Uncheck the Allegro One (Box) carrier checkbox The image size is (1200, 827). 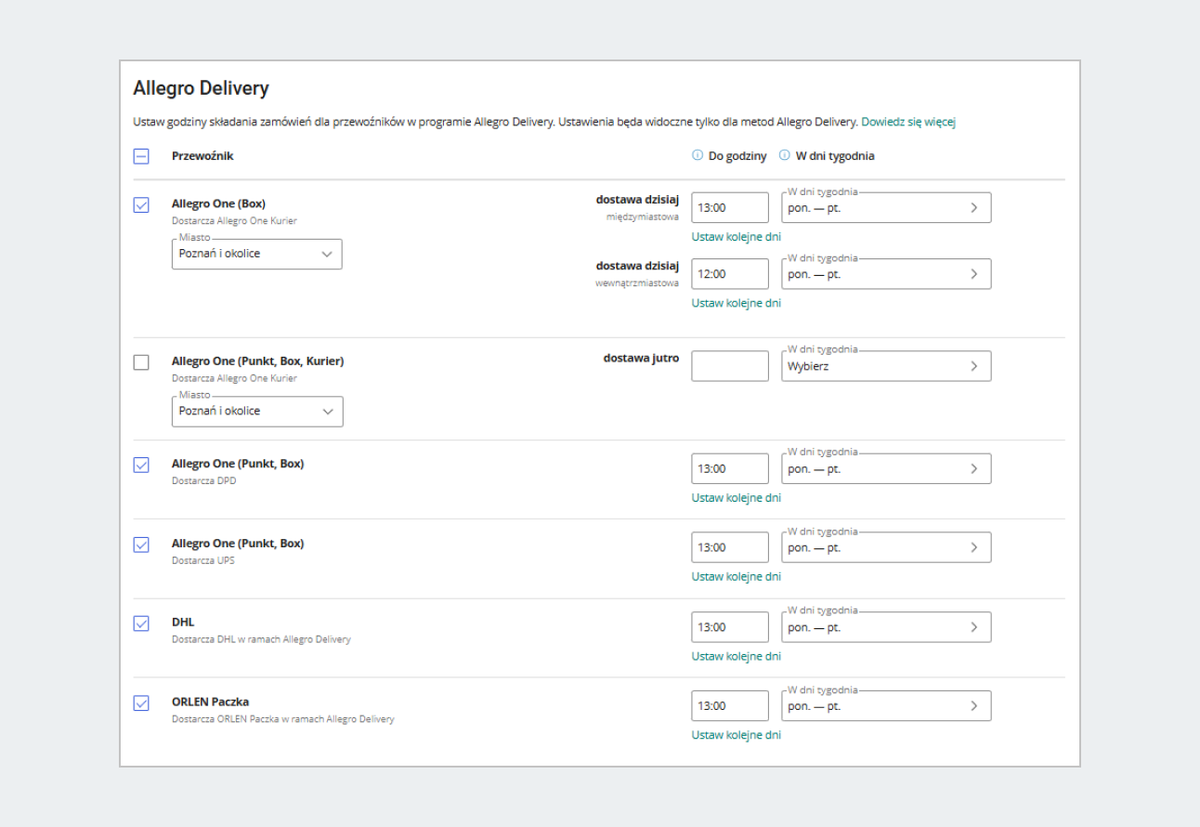[141, 205]
